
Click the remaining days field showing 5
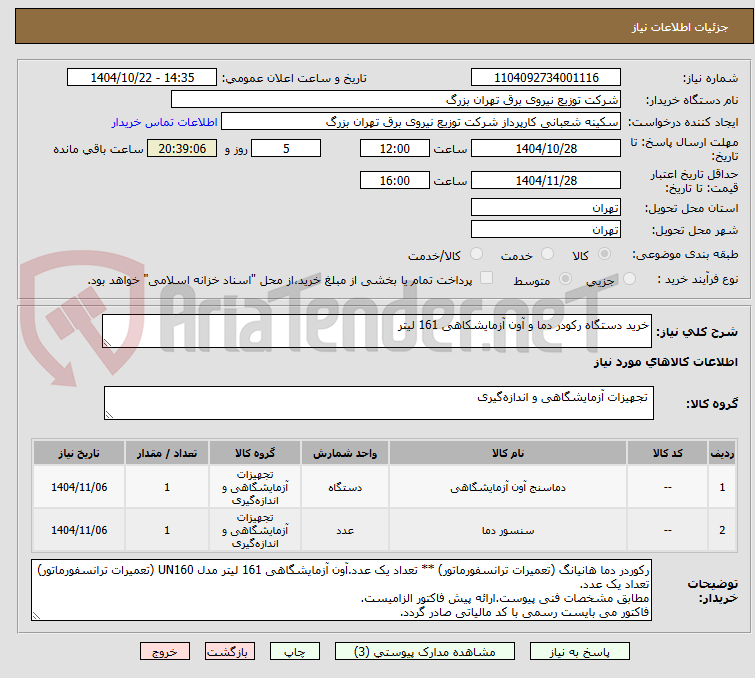[x=286, y=148]
